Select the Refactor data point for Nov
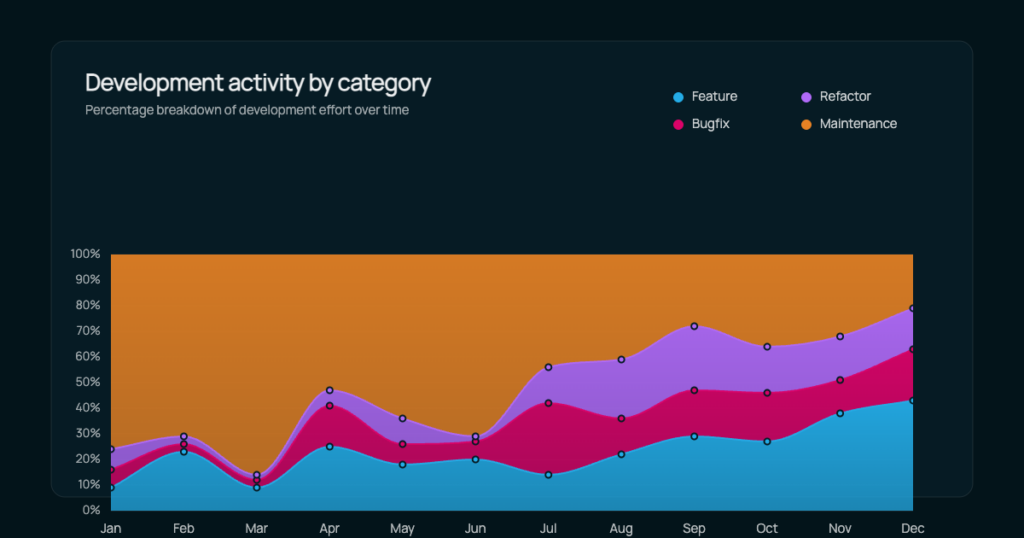1024x538 pixels. pos(840,336)
